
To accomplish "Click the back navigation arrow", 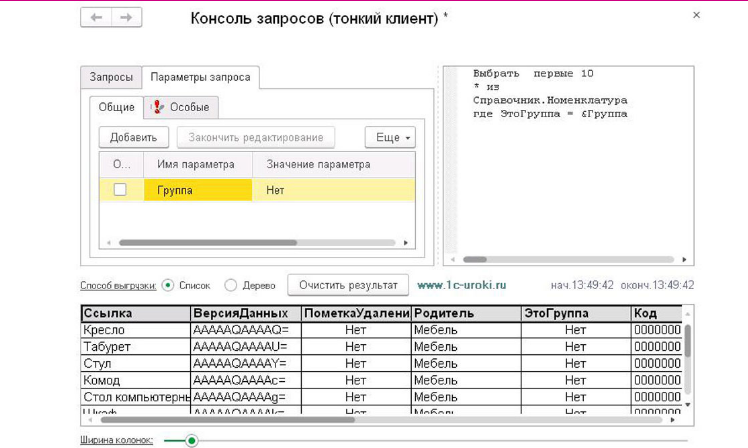I will pos(96,18).
